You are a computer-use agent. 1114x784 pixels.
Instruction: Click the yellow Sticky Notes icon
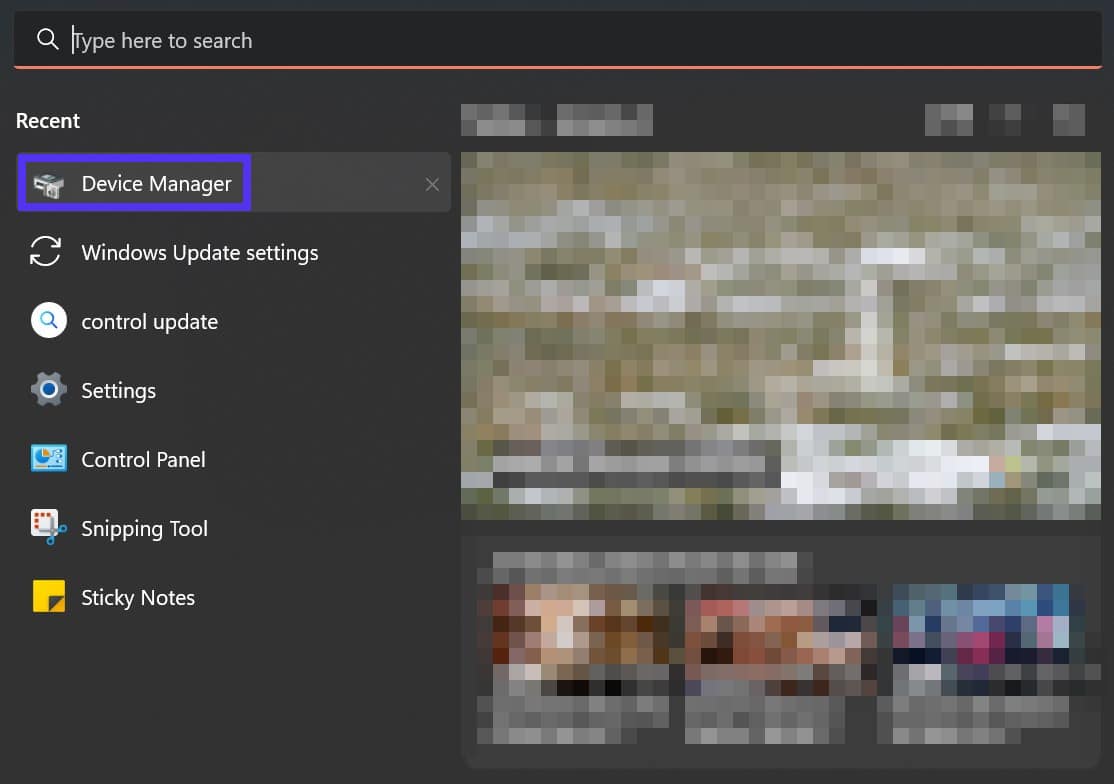click(48, 597)
